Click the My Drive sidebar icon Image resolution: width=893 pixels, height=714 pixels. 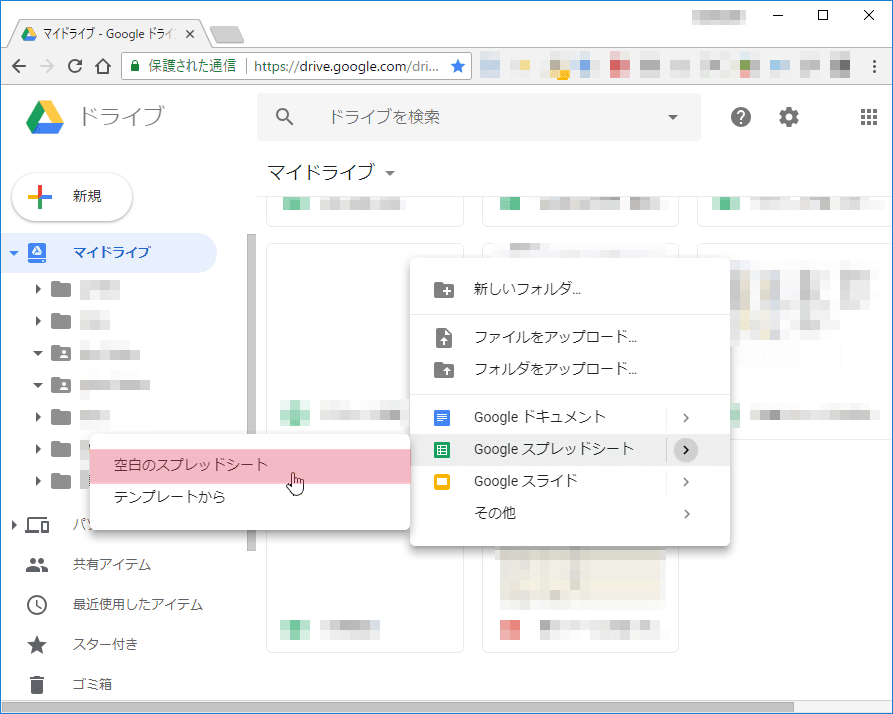pos(37,253)
